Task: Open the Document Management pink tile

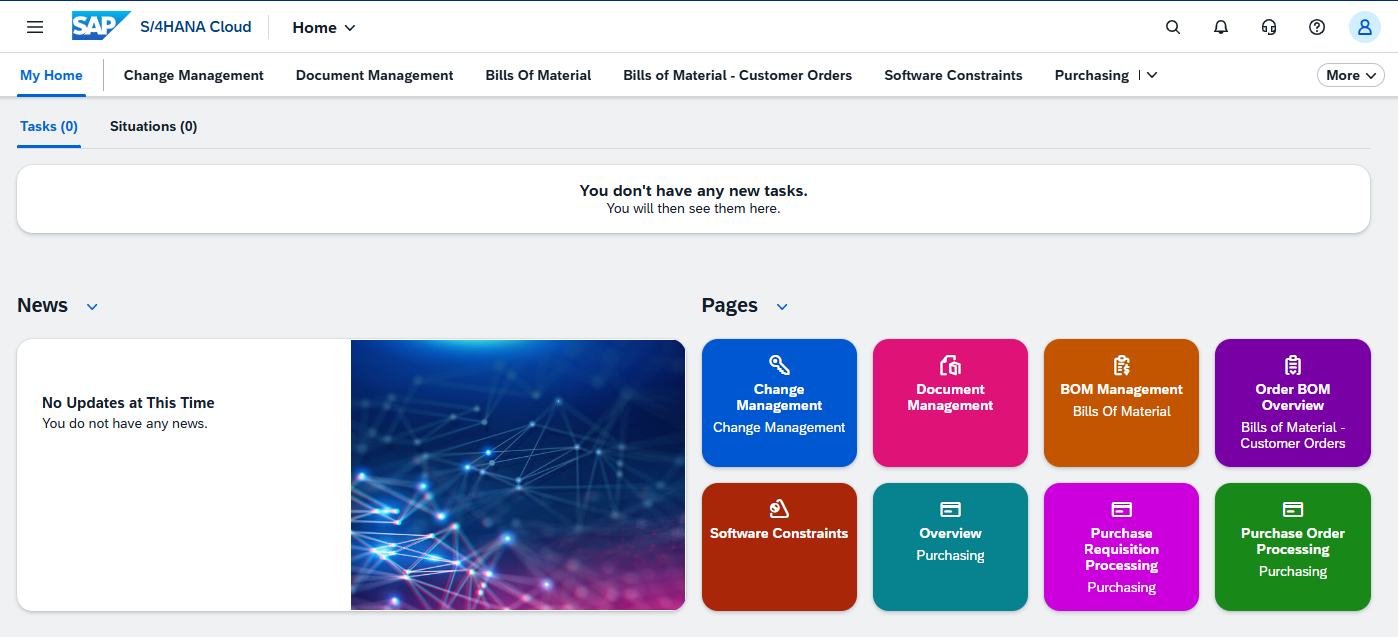Action: 950,403
